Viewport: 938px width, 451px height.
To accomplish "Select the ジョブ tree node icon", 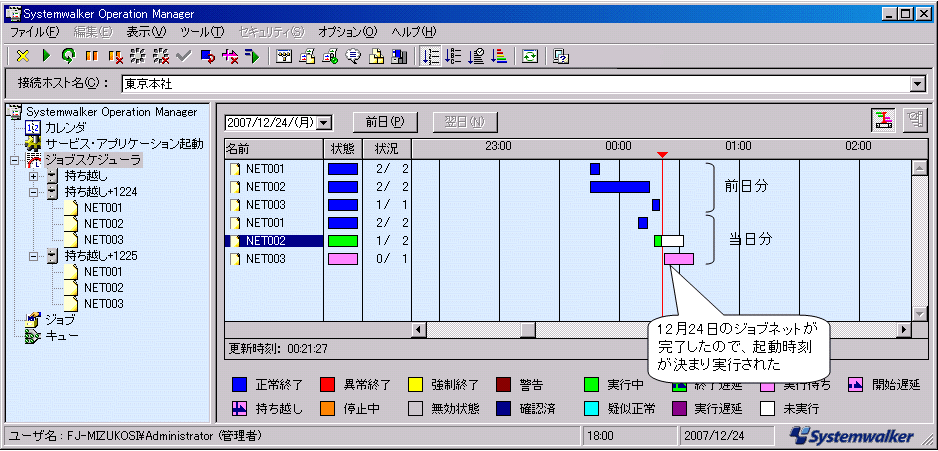I will coord(32,319).
